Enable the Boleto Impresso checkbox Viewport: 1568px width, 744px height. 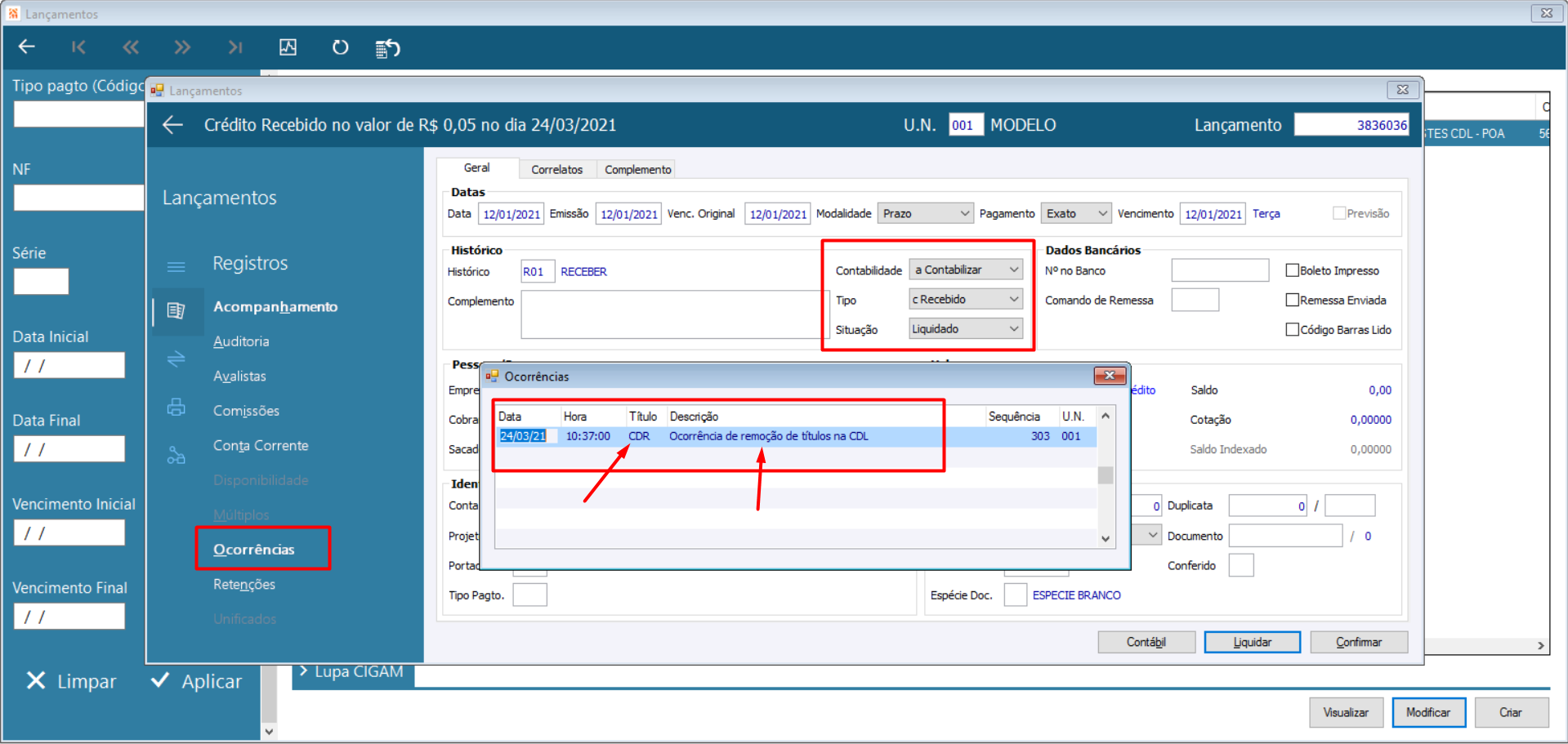point(1293,270)
